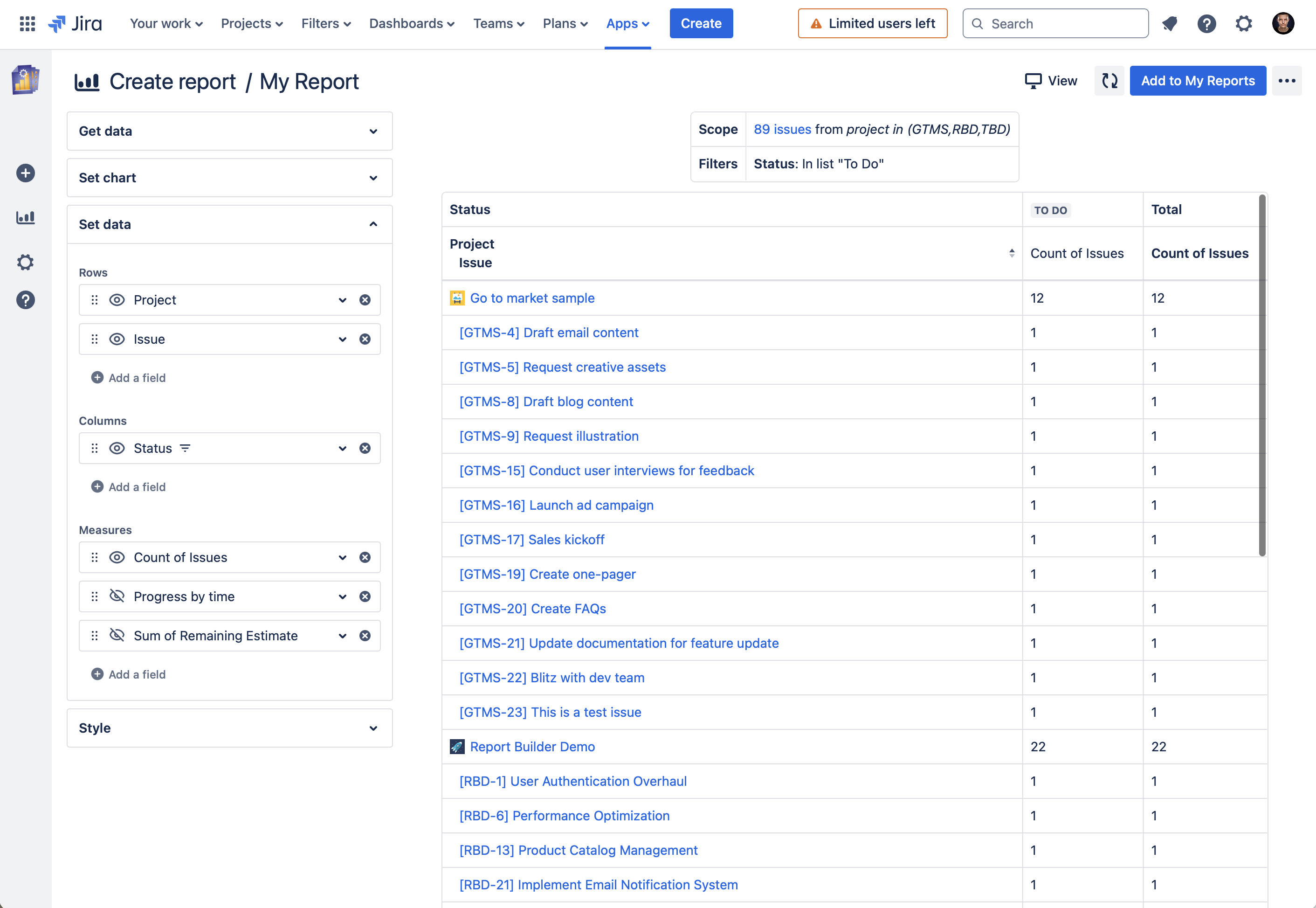Click the drag handle of Count of Issues
This screenshot has width=1316, height=908.
tap(95, 558)
